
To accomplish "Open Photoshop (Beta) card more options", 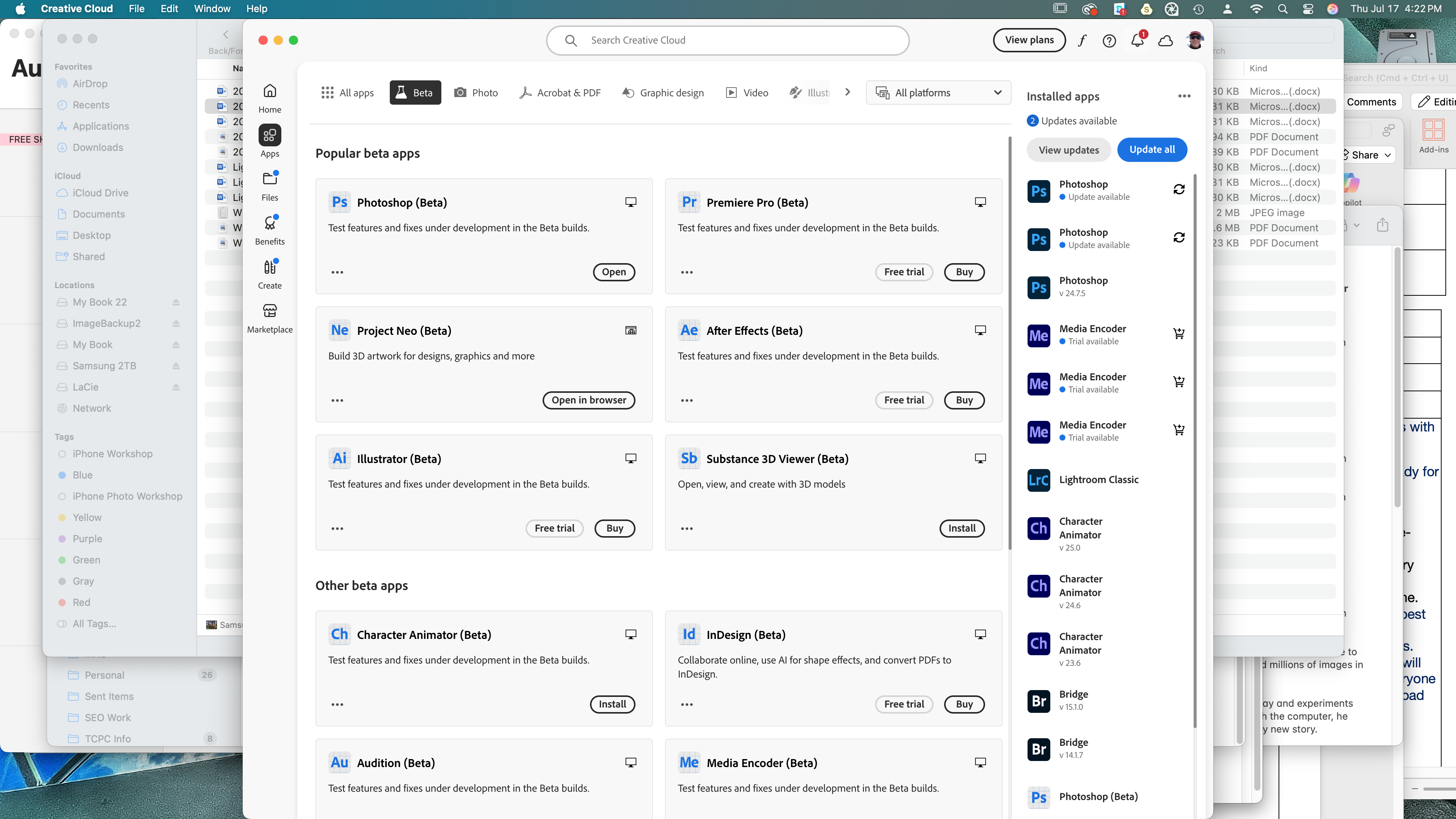I will (337, 273).
